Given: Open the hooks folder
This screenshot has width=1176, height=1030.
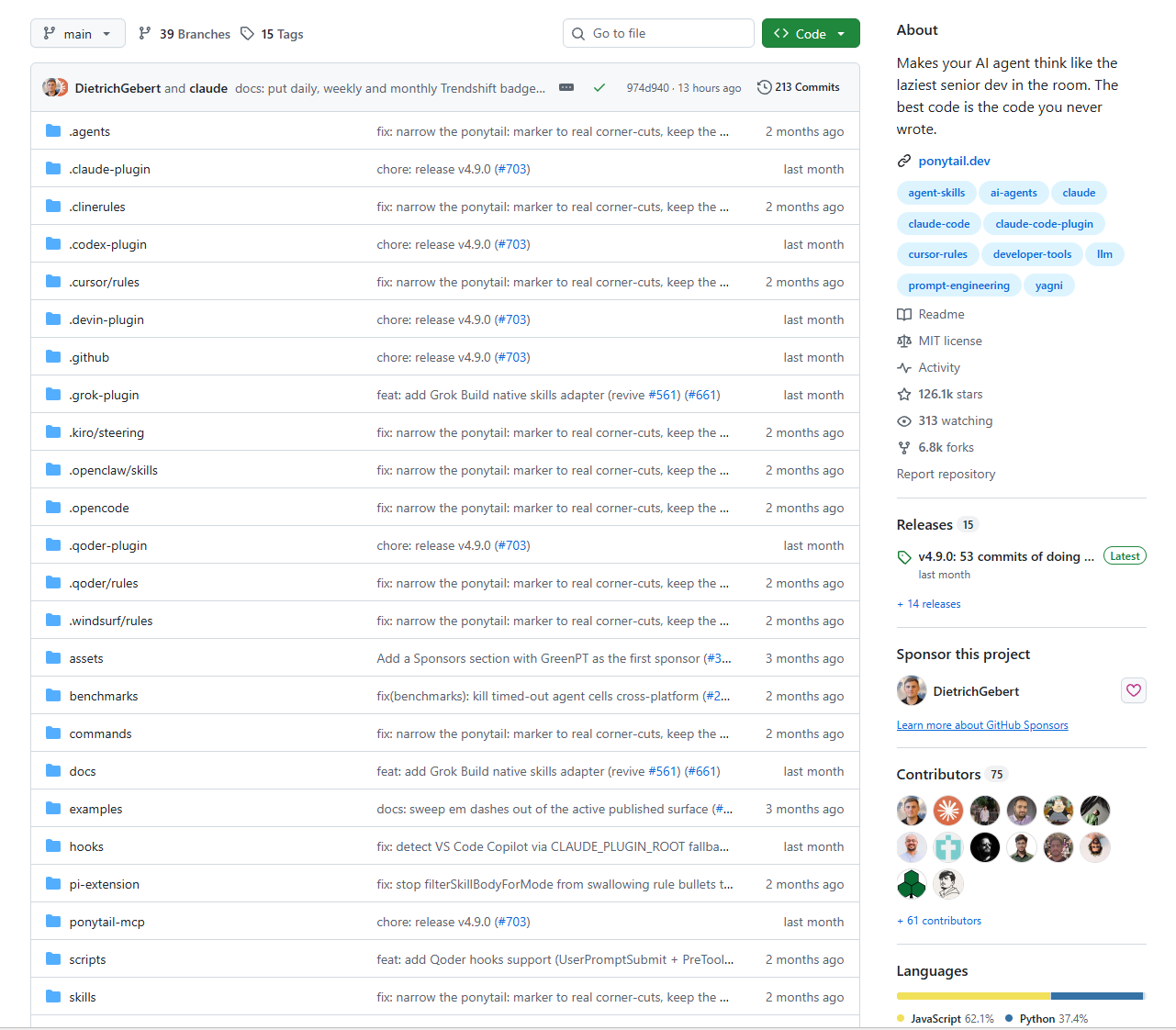Looking at the screenshot, I should coord(86,846).
